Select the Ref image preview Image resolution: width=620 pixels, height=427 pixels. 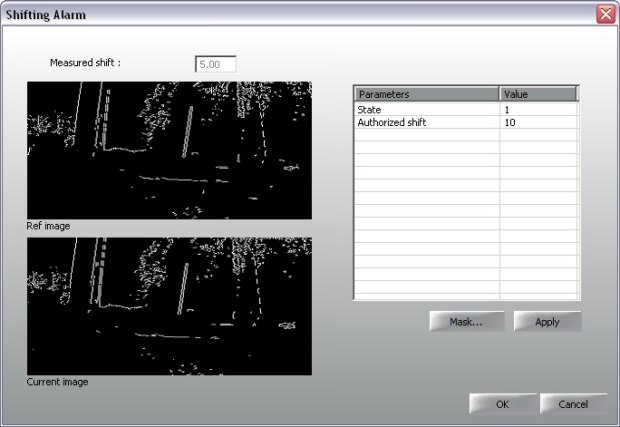click(169, 151)
